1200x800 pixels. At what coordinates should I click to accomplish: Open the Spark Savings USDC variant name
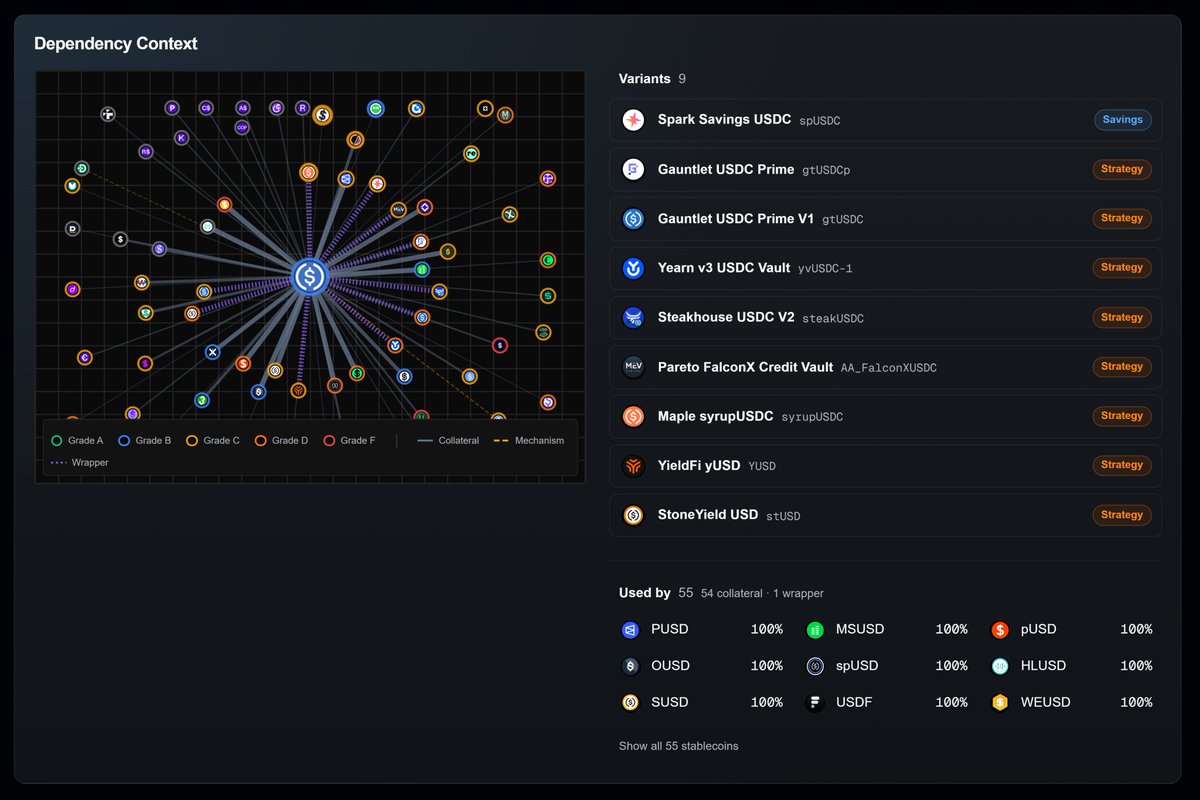click(724, 119)
